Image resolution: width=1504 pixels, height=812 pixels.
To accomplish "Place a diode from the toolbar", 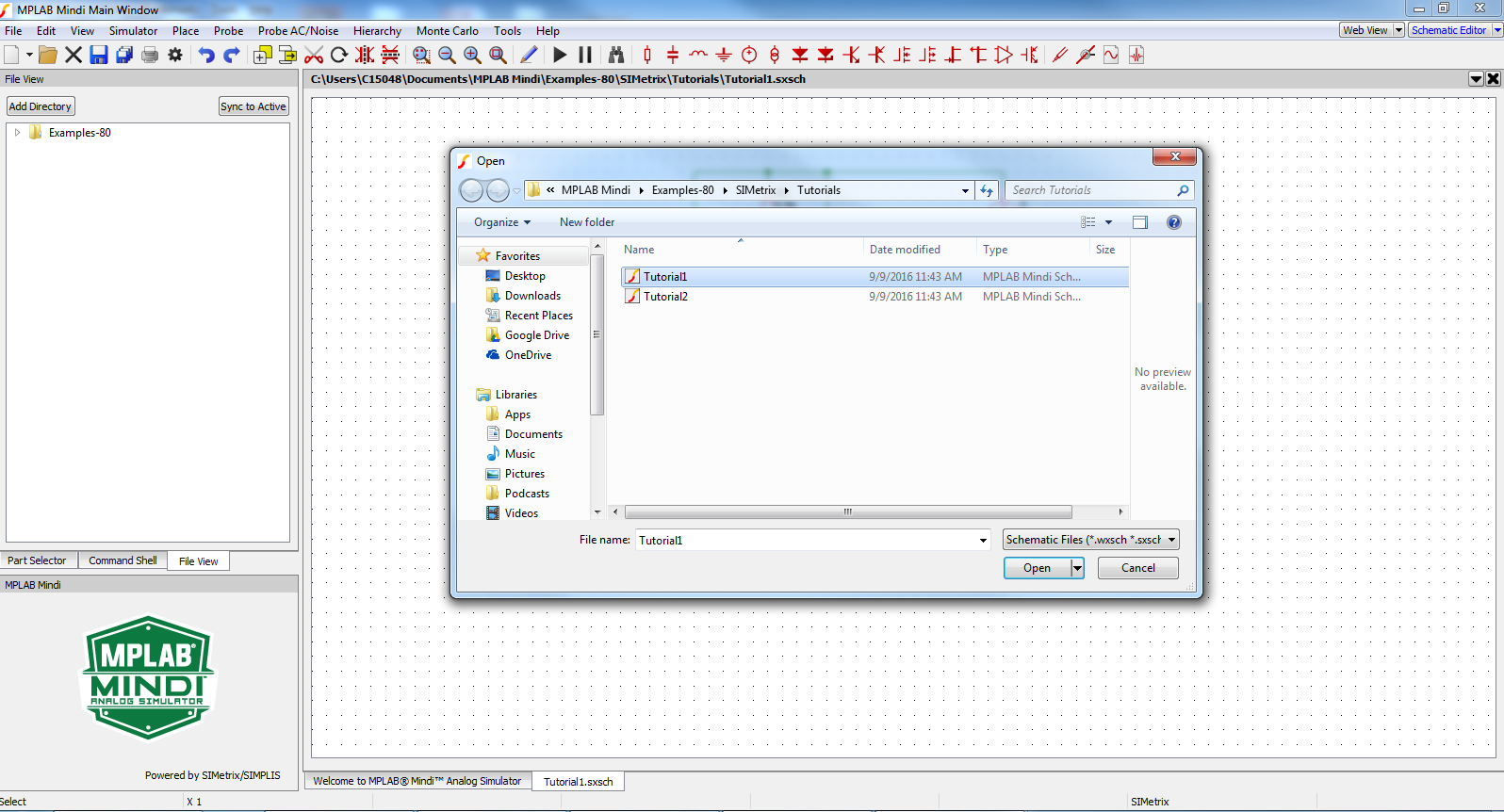I will [800, 55].
